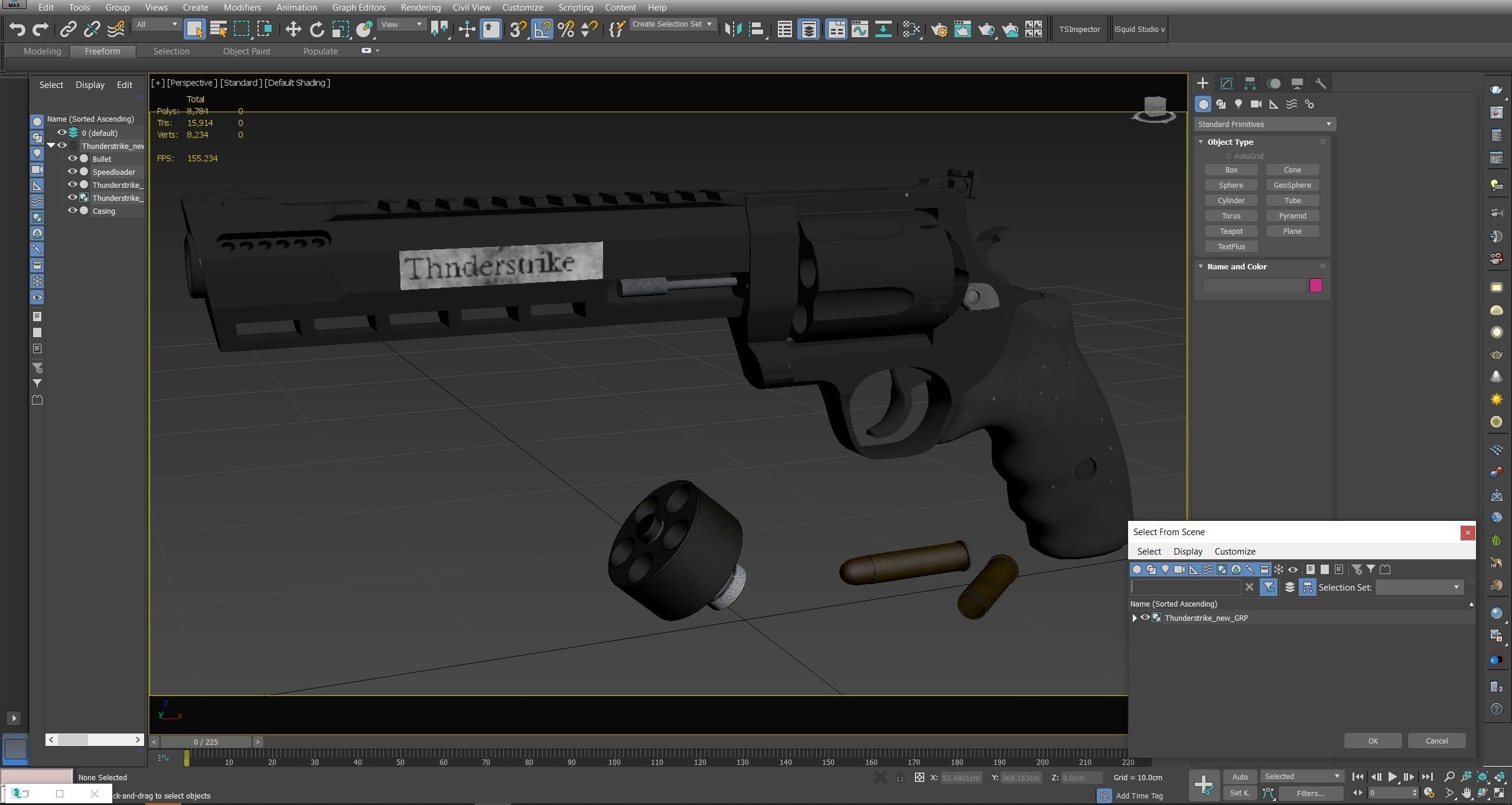This screenshot has height=805, width=1512.
Task: Toggle the Percent Snap icon
Action: coord(566,29)
